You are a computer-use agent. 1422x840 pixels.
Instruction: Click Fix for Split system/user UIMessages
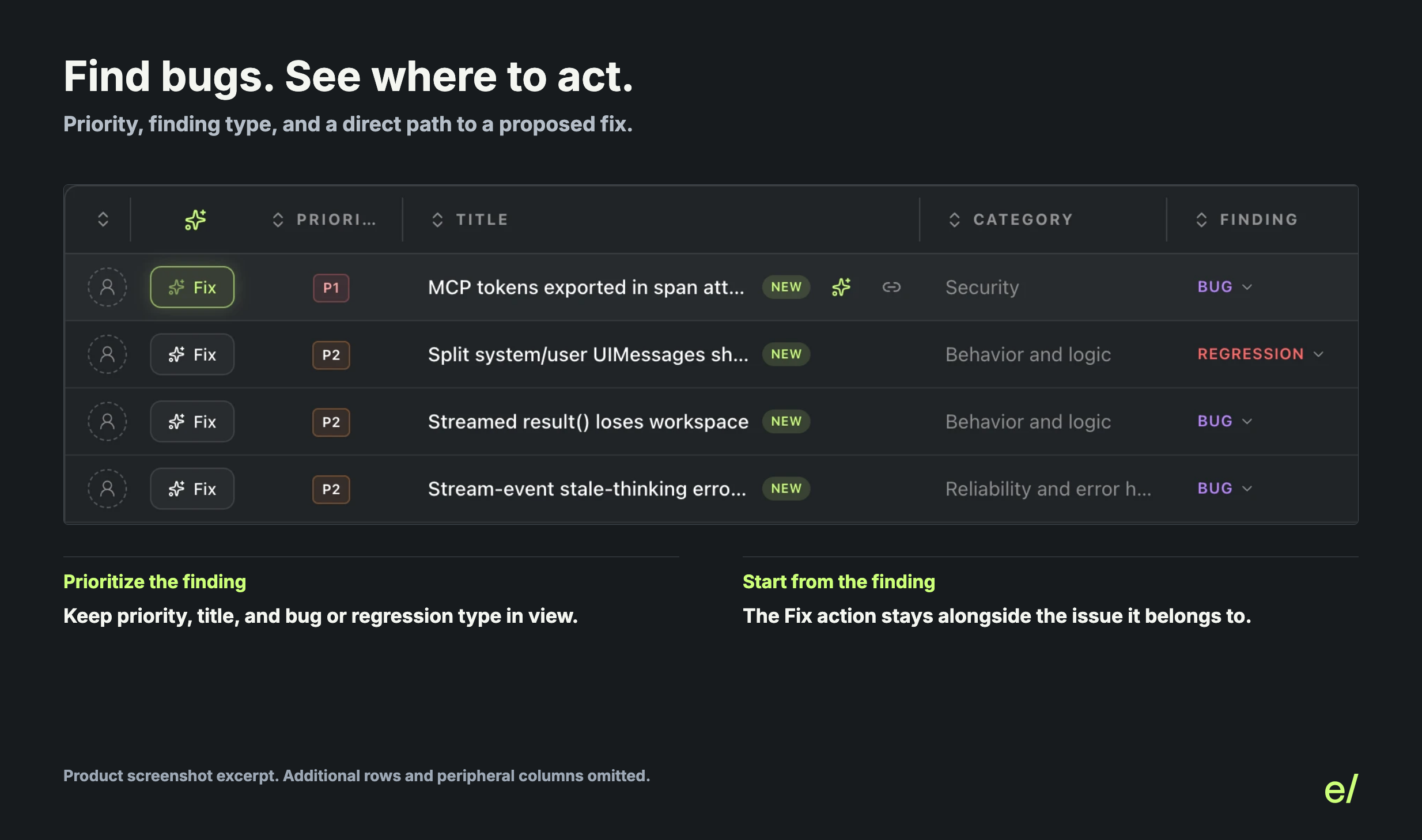coord(192,354)
